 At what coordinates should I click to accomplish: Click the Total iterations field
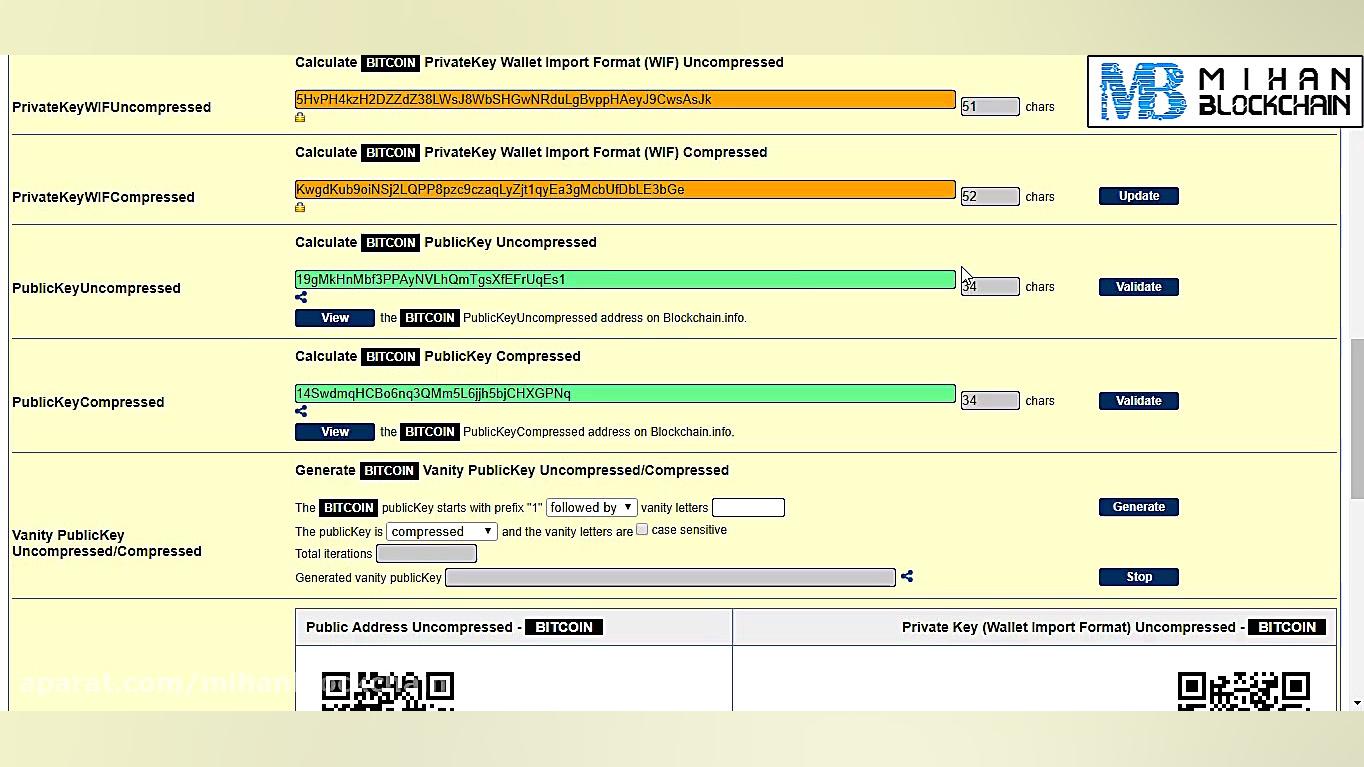tap(426, 553)
